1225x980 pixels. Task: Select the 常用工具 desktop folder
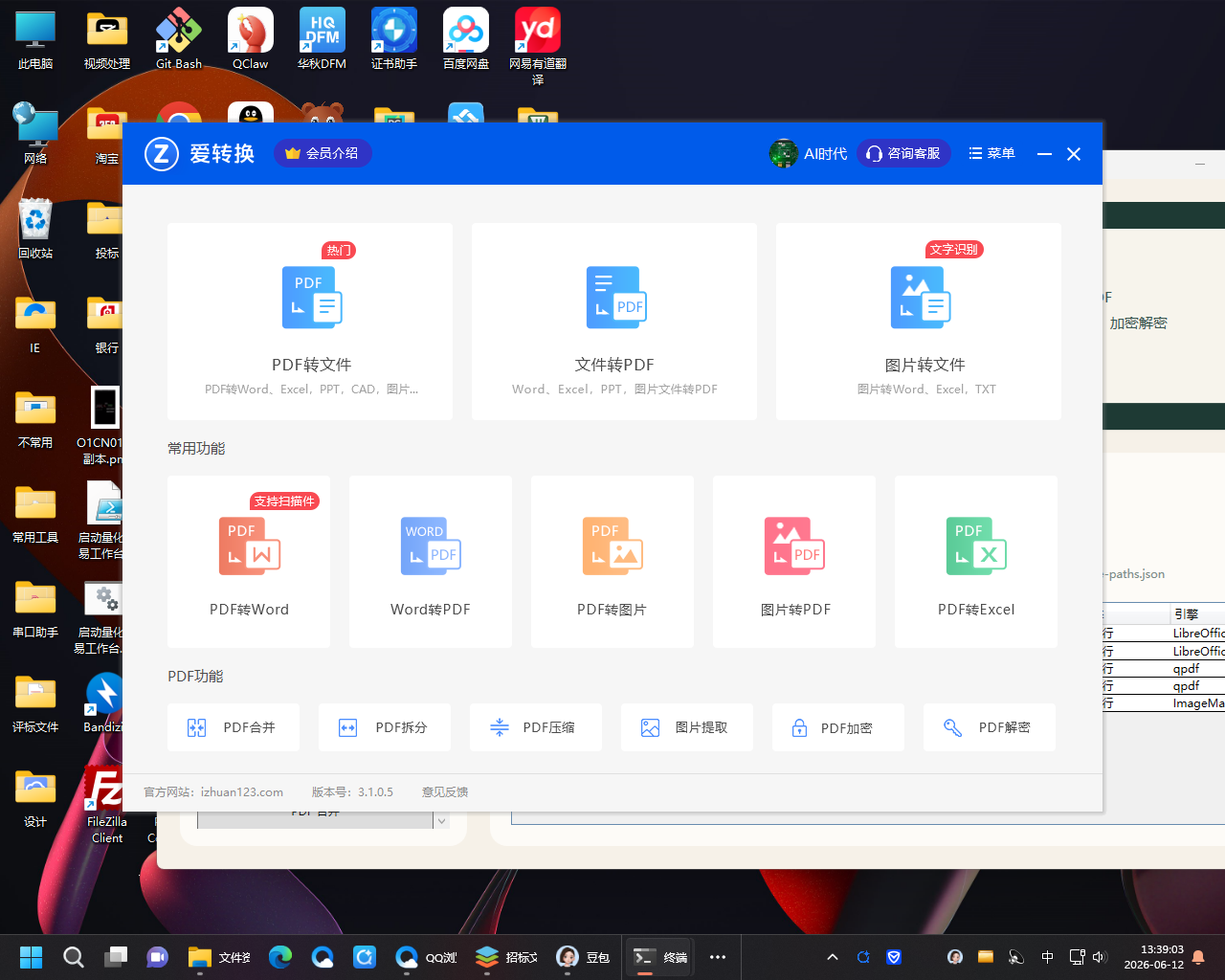coord(35,513)
